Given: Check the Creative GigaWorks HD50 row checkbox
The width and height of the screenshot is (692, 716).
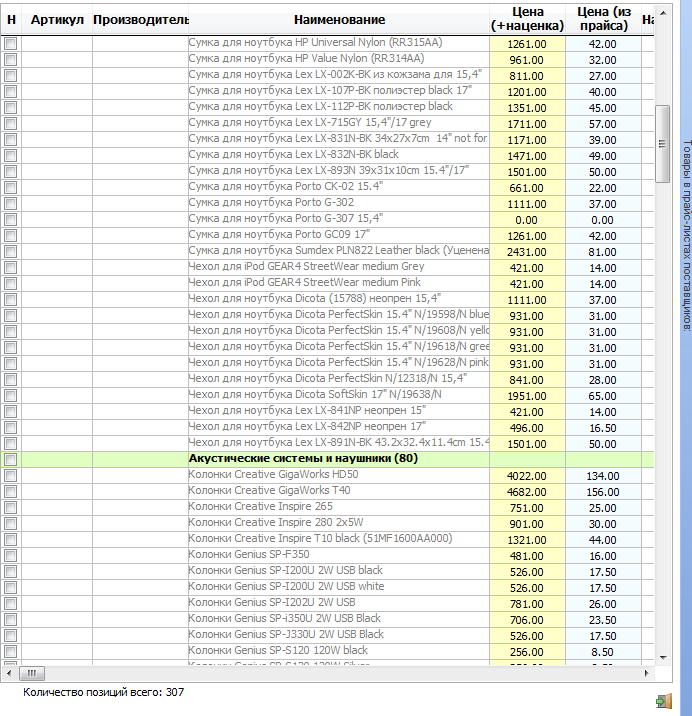Looking at the screenshot, I should [x=11, y=475].
